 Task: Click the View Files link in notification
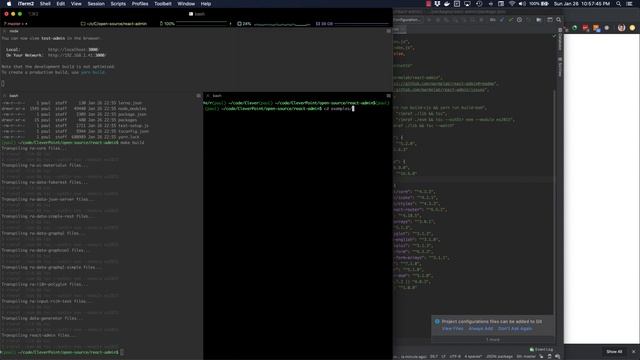pos(453,329)
